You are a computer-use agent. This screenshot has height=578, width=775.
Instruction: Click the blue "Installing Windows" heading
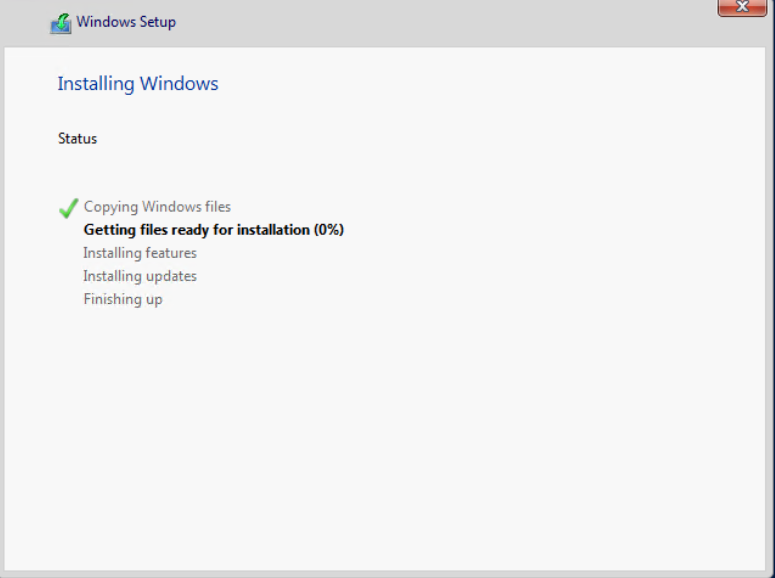pos(138,84)
